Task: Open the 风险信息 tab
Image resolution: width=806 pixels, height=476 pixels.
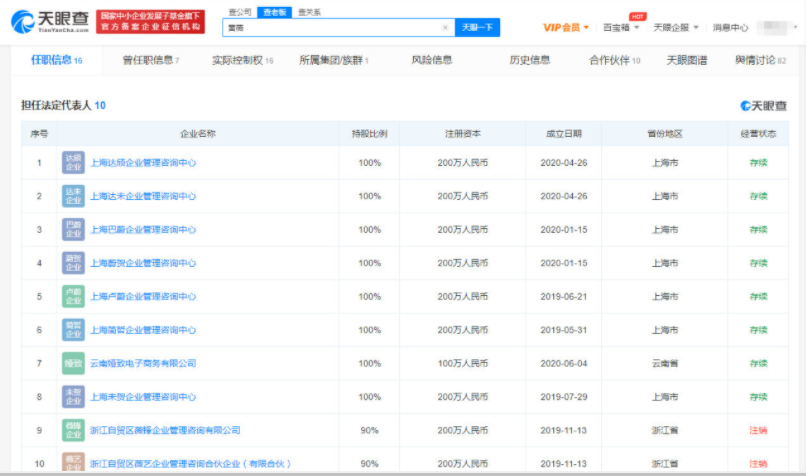Action: coord(432,60)
